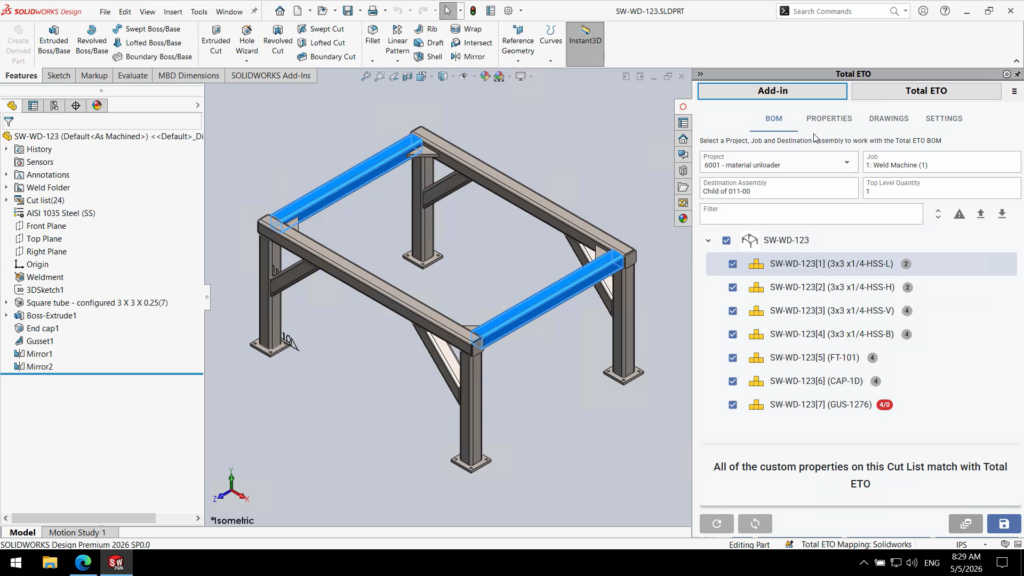The width and height of the screenshot is (1024, 576).
Task: Uncheck SW-WD-123[7] GUS-1276 checkbox
Action: [733, 405]
